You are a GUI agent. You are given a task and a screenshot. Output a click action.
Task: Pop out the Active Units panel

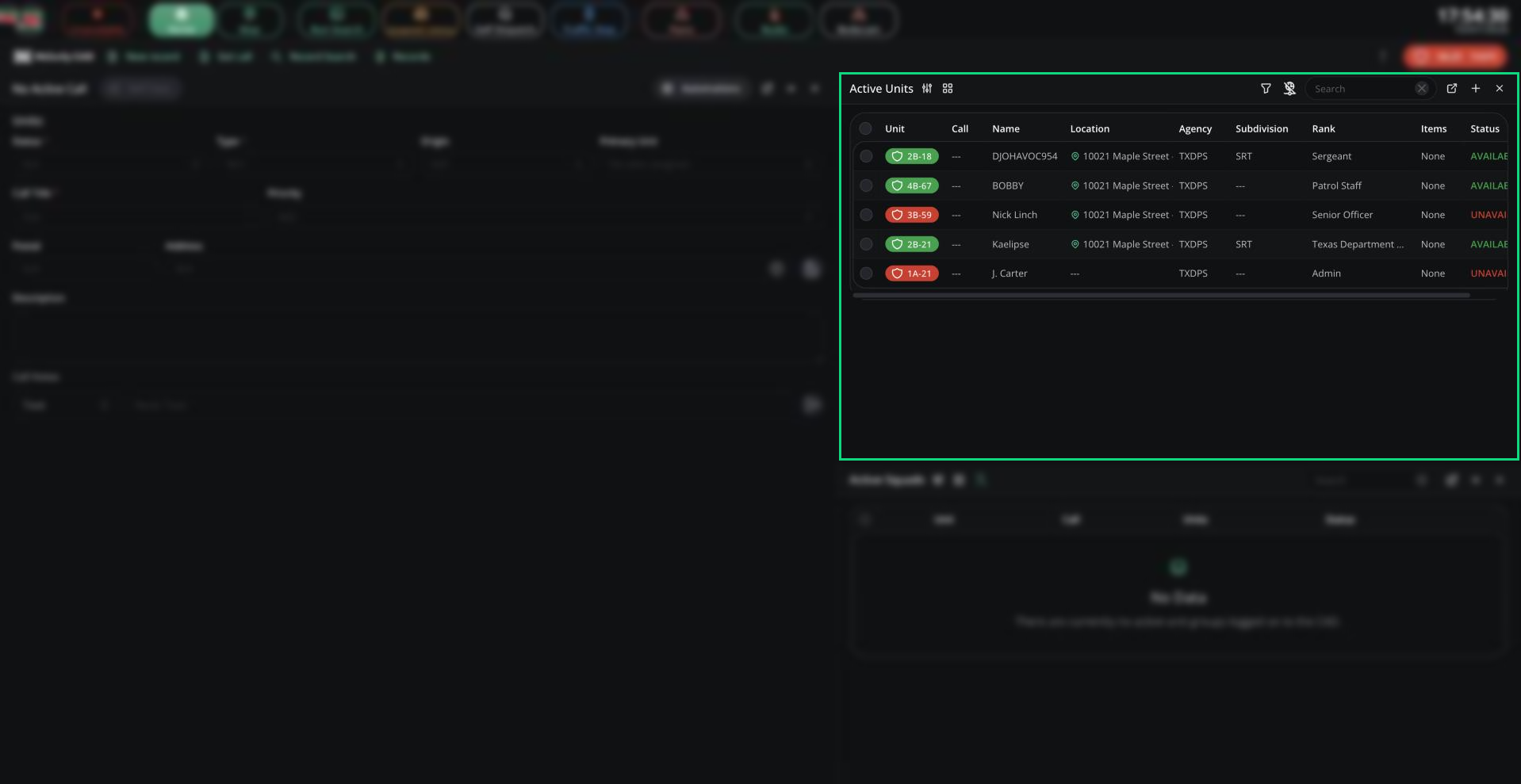1452,89
